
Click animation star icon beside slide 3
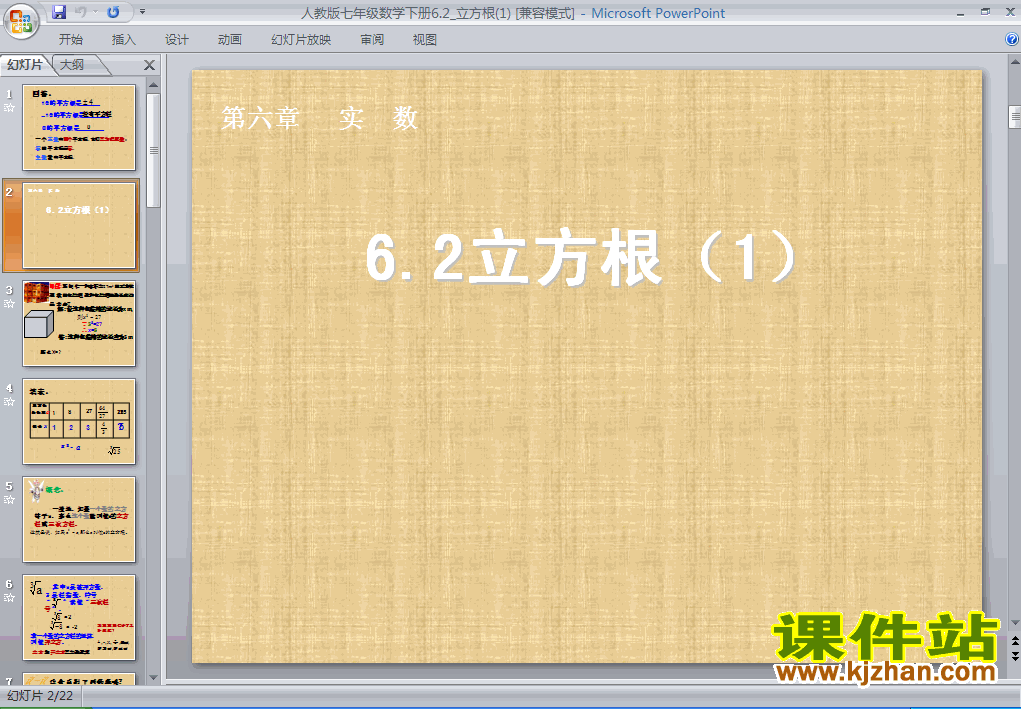click(9, 304)
